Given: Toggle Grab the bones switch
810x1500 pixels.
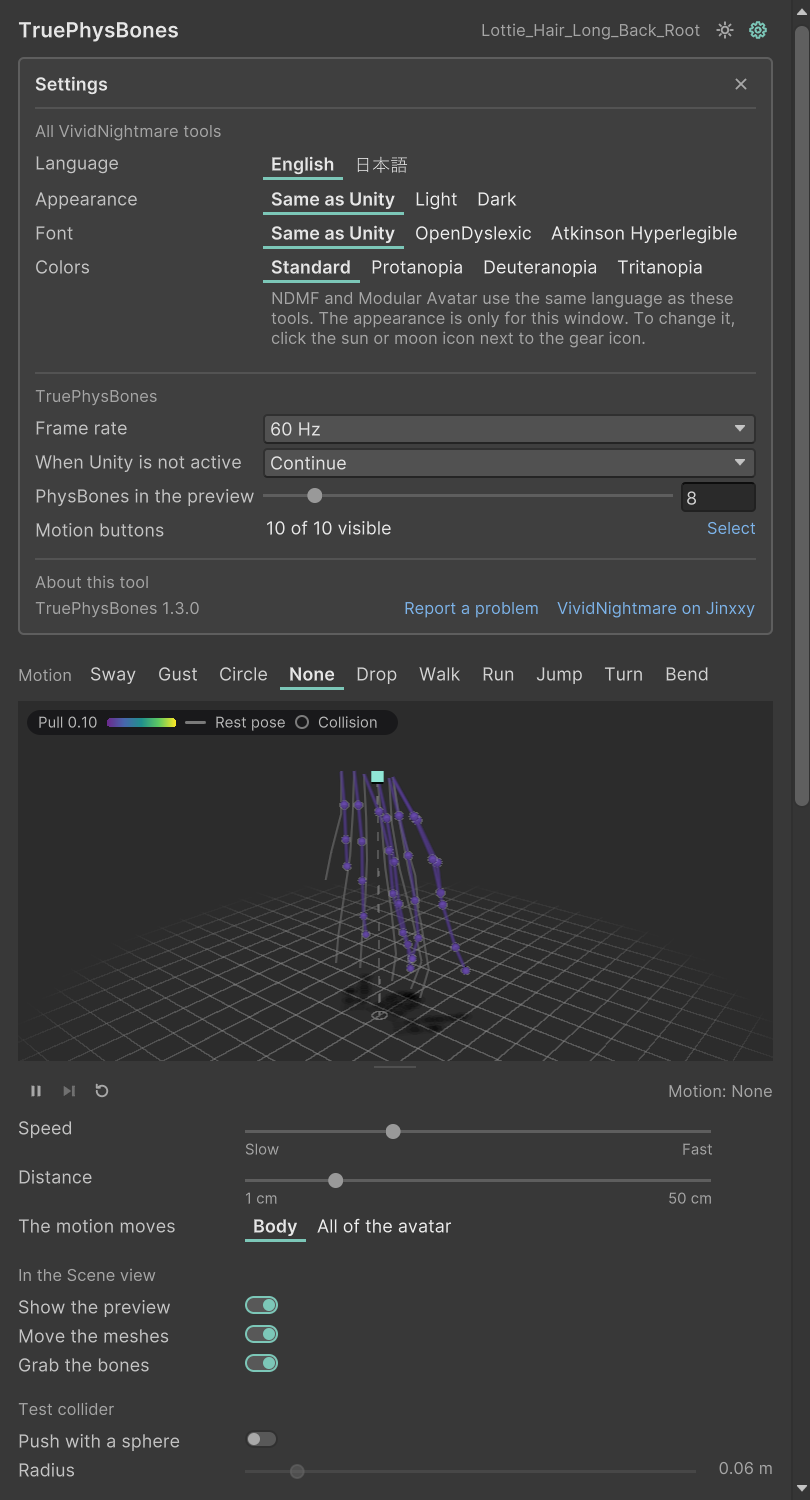Looking at the screenshot, I should tap(261, 1363).
